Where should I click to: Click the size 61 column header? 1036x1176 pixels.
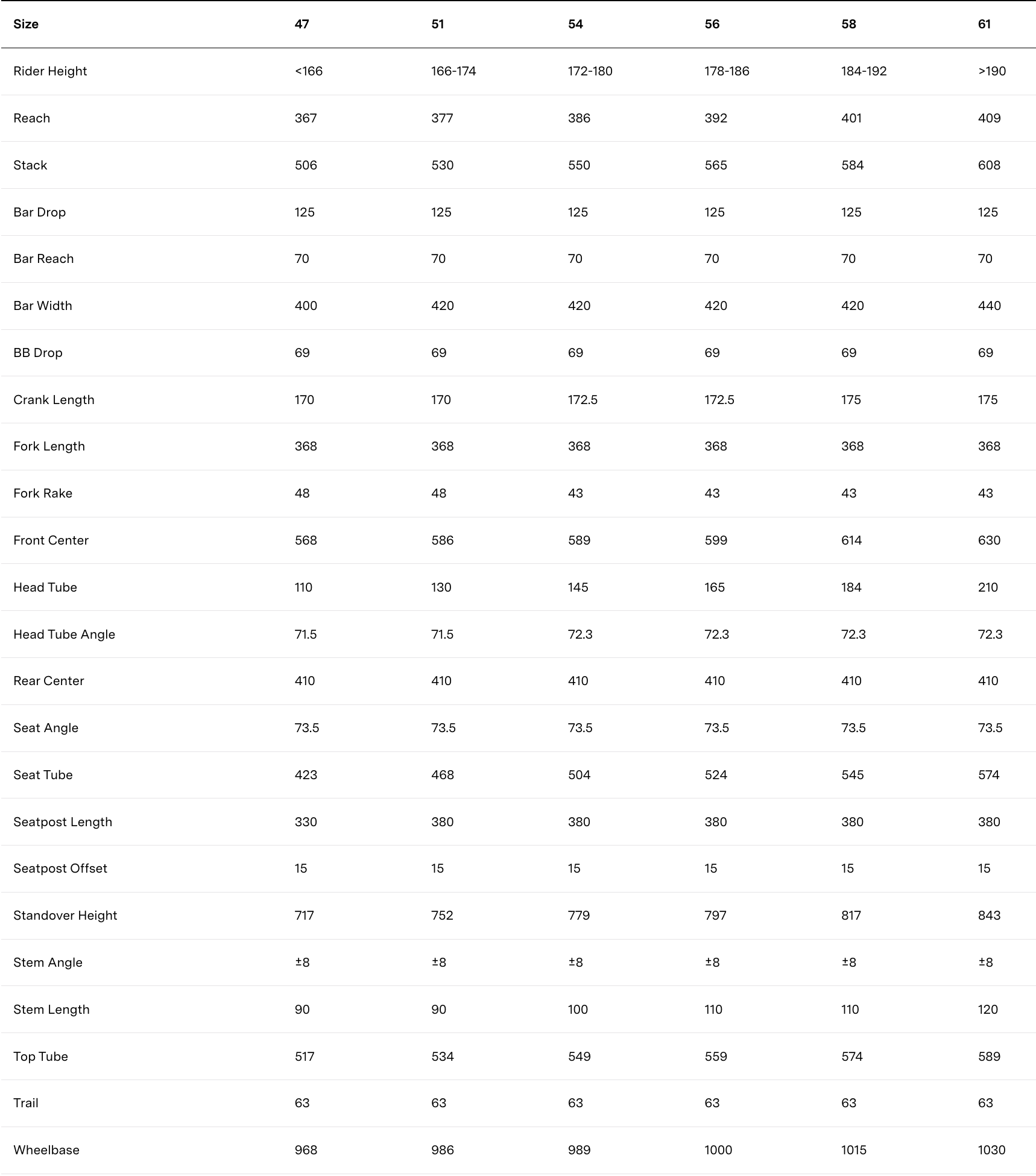tap(984, 24)
